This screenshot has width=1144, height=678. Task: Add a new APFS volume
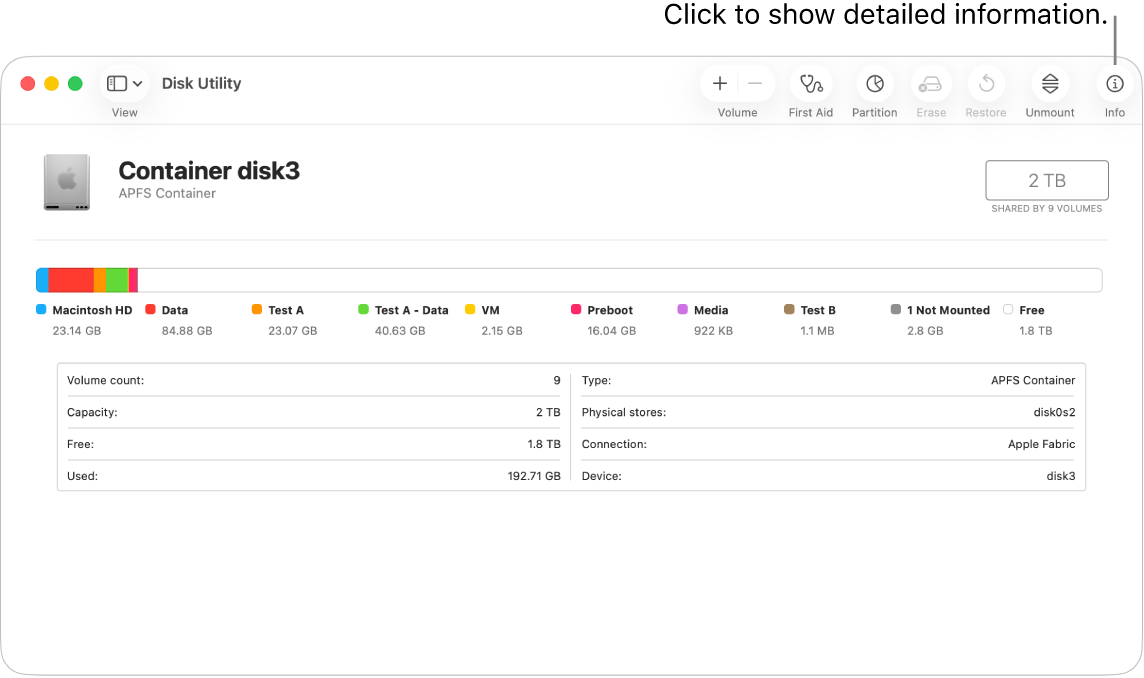click(x=720, y=83)
